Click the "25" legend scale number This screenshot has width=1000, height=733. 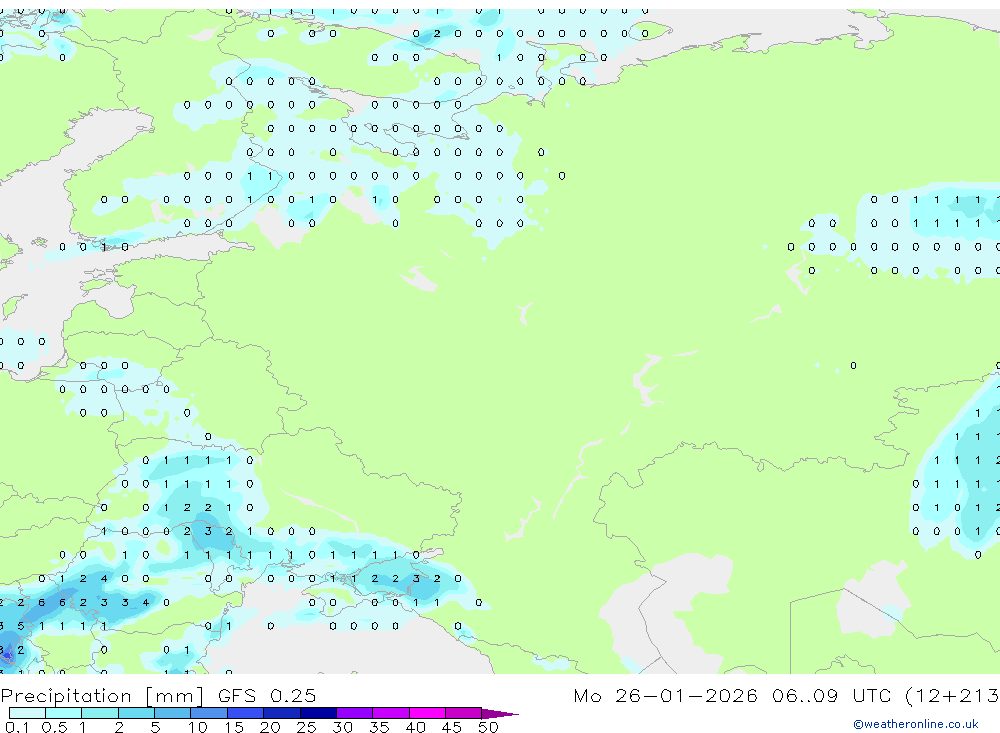[307, 727]
